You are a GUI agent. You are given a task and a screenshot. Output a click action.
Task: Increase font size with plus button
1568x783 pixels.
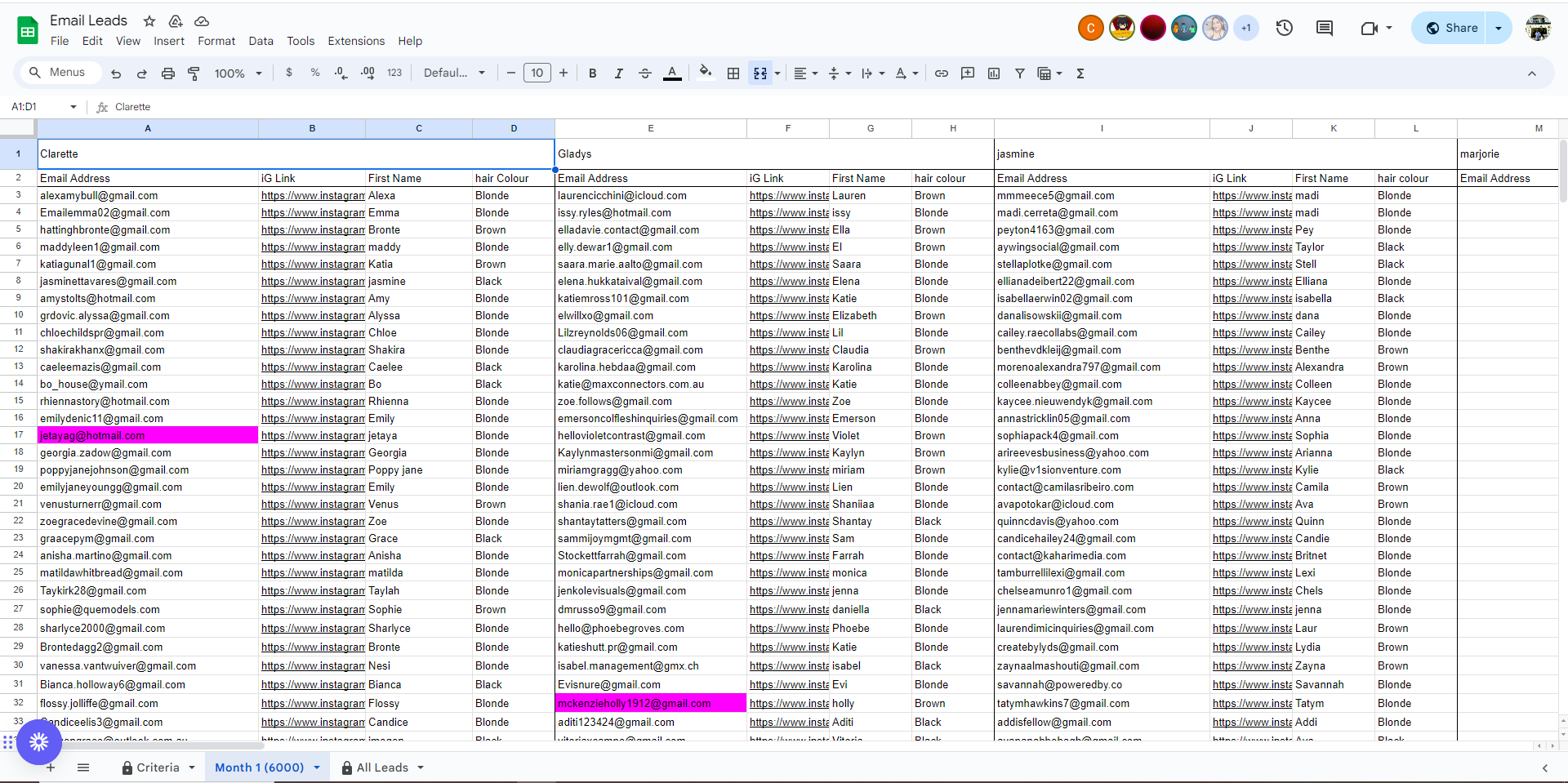(563, 73)
